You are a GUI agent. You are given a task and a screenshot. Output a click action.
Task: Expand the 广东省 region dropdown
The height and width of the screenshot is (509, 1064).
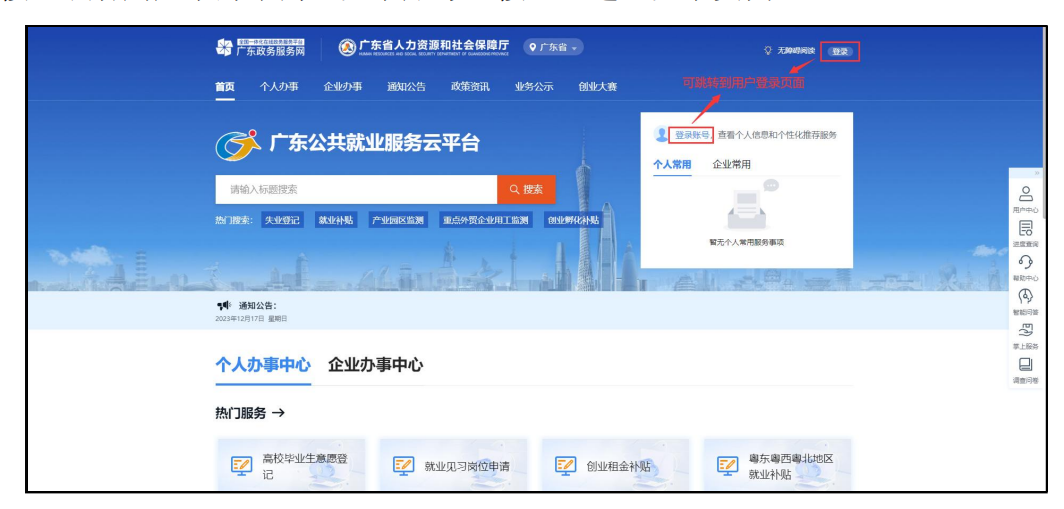555,48
